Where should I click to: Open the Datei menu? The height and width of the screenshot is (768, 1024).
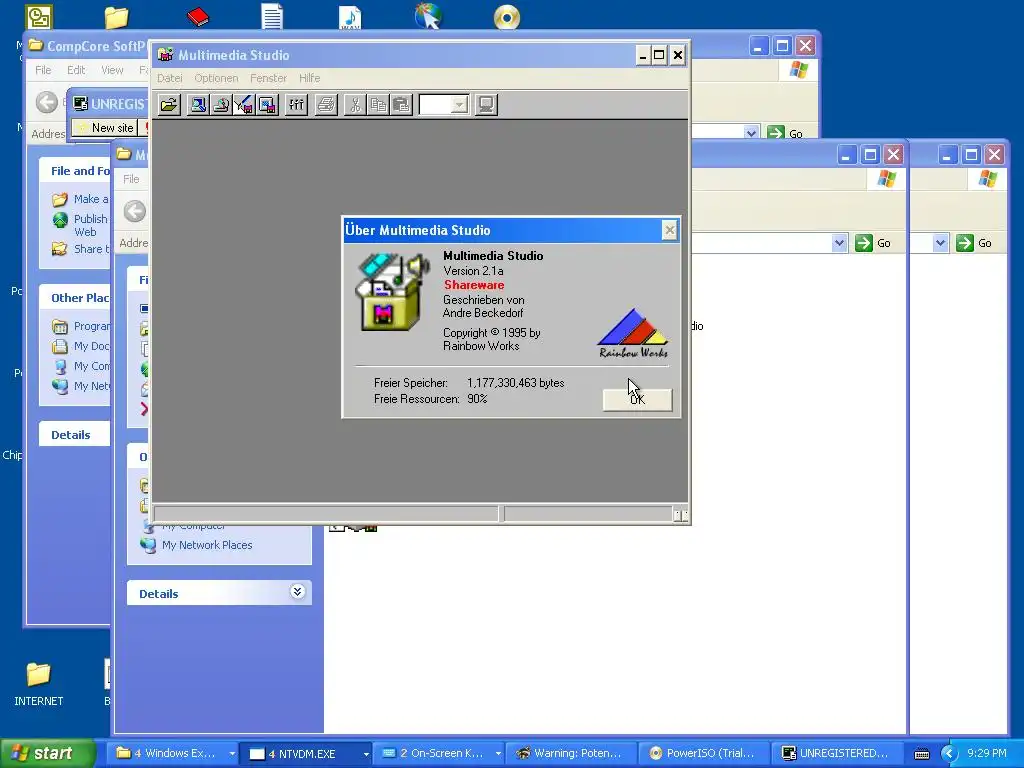point(170,78)
